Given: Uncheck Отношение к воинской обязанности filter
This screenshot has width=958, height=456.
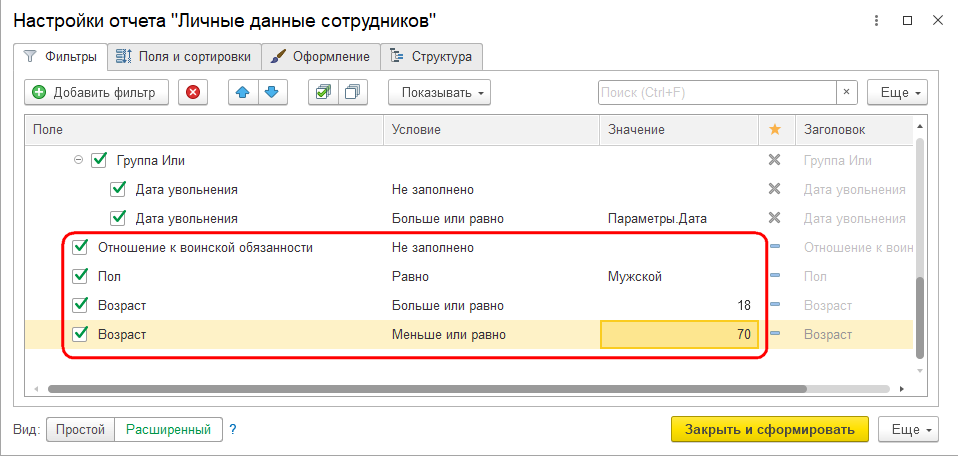Looking at the screenshot, I should [x=80, y=247].
